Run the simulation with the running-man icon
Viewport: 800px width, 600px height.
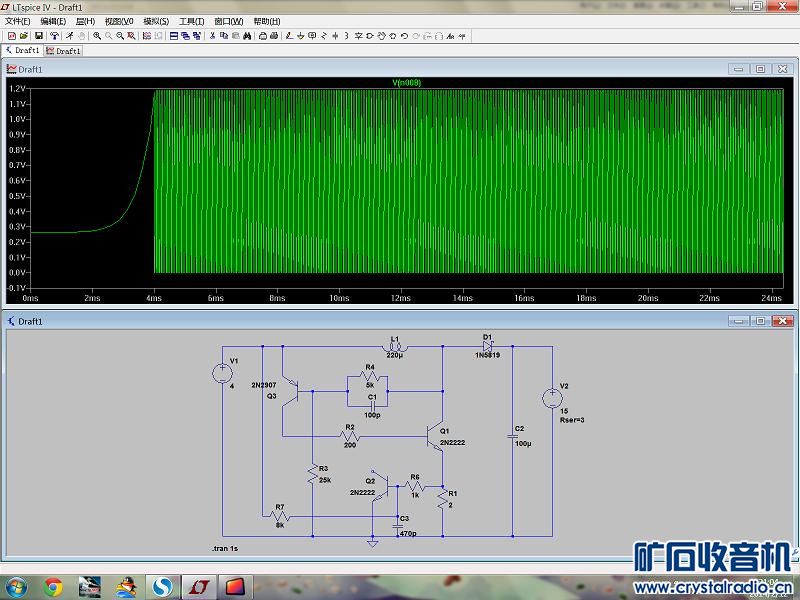point(70,36)
